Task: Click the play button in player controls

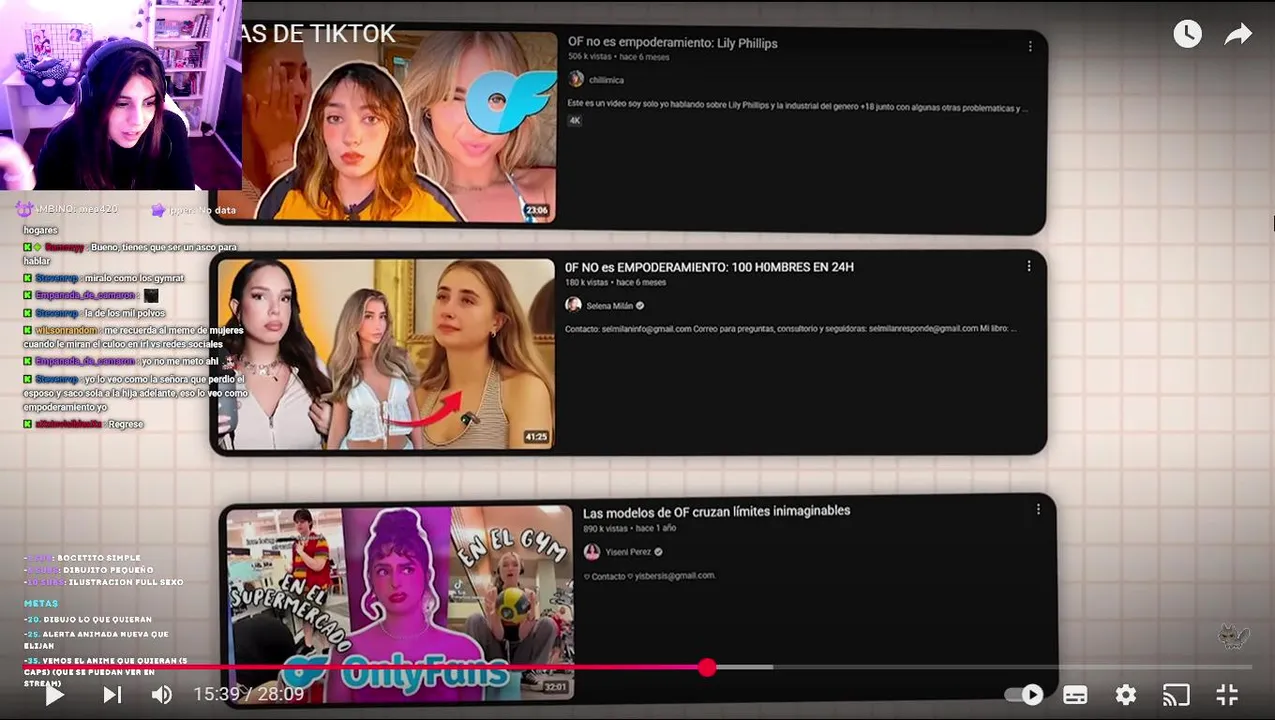Action: 54,694
